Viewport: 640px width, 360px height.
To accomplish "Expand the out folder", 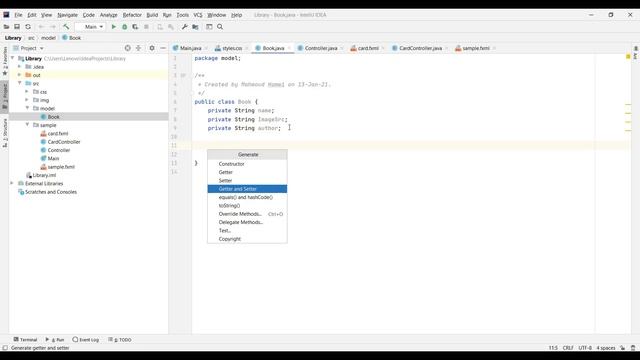I will (x=19, y=75).
